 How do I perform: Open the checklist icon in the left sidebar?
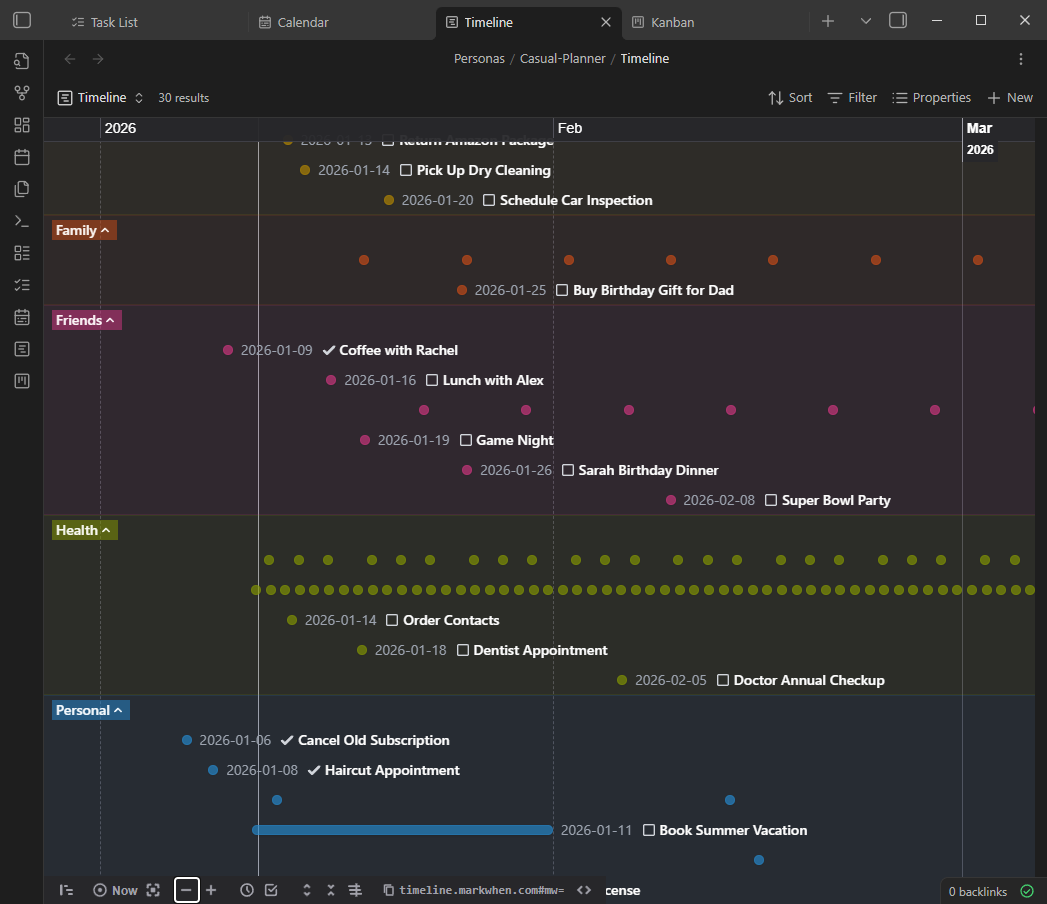tap(22, 284)
